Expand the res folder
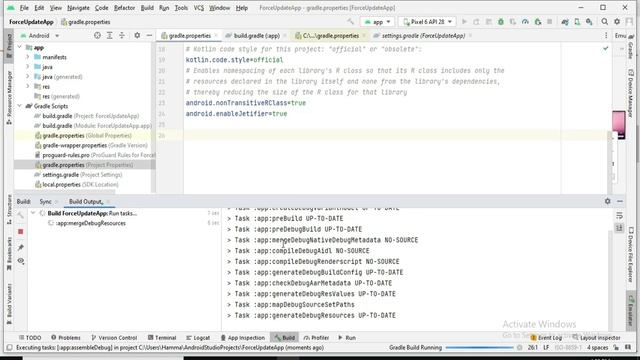The width and height of the screenshot is (640, 360). [x=28, y=87]
